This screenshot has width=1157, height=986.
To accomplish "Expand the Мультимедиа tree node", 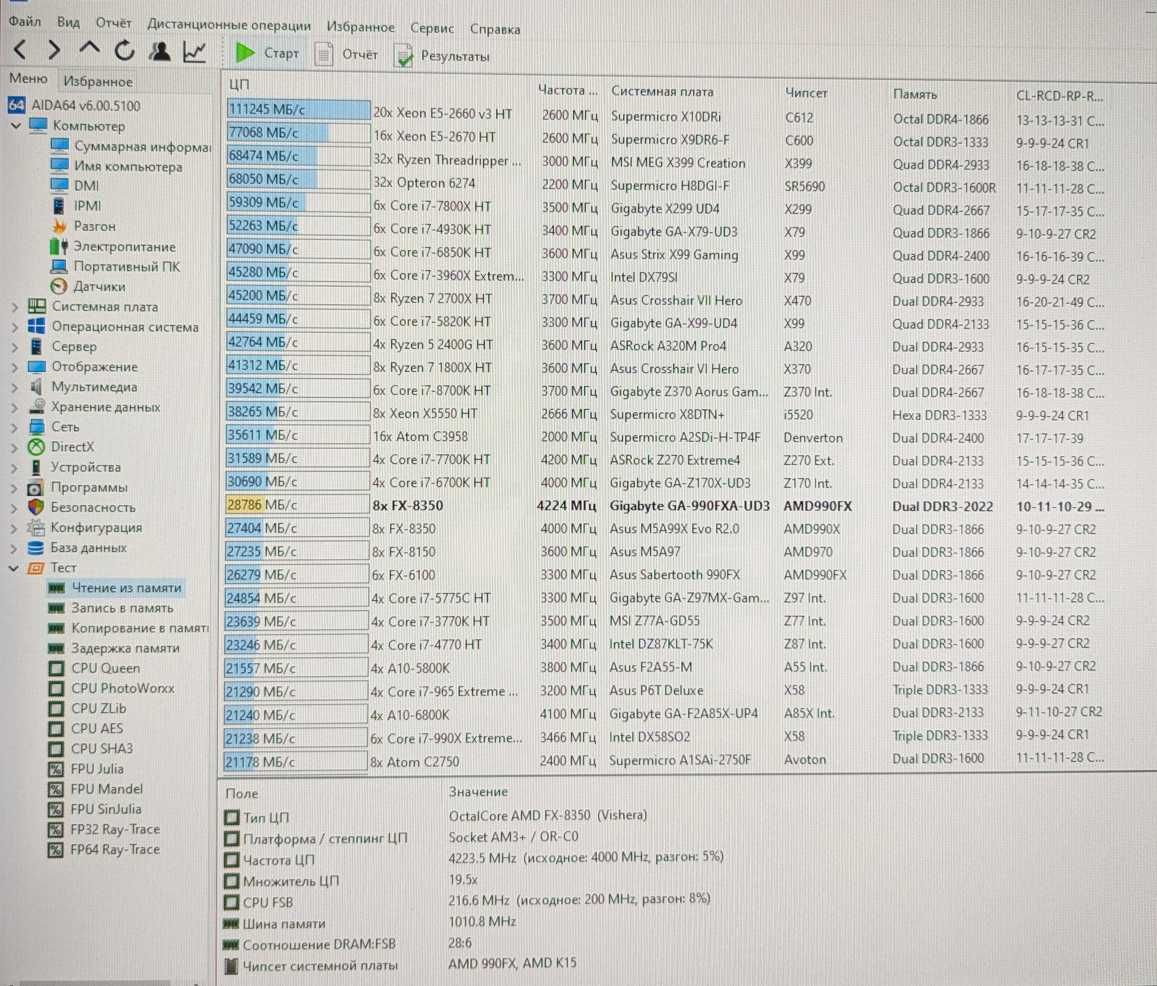I will click(15, 387).
